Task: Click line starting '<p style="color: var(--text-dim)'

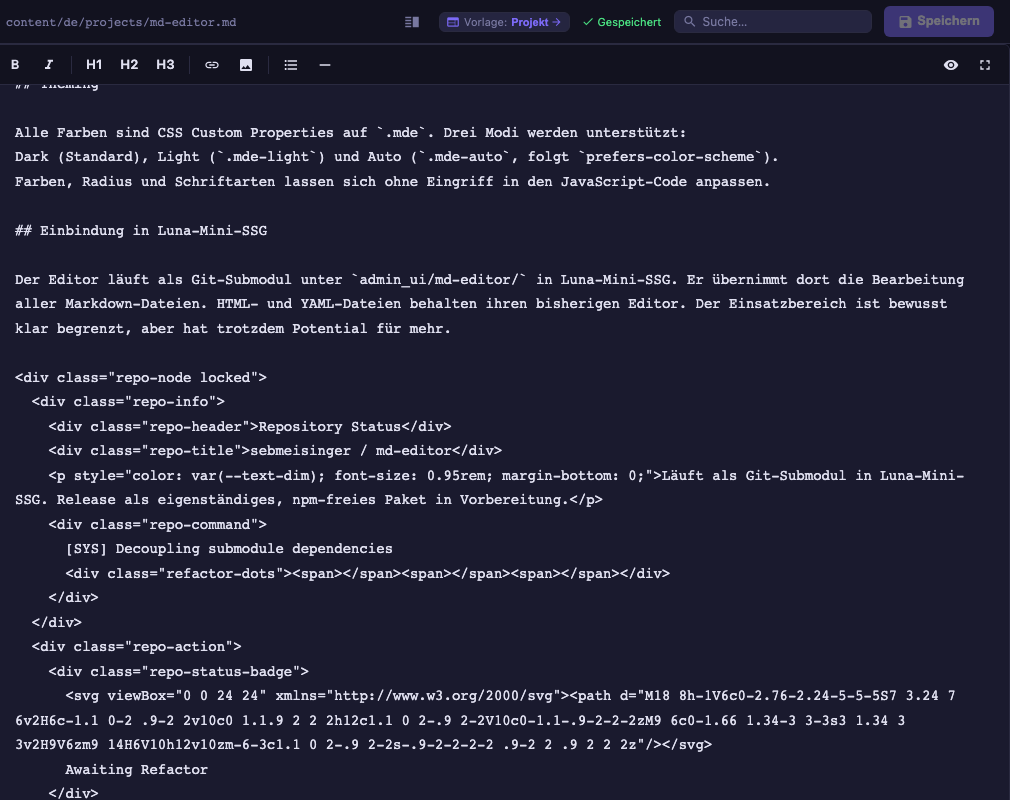Action: click(x=506, y=475)
